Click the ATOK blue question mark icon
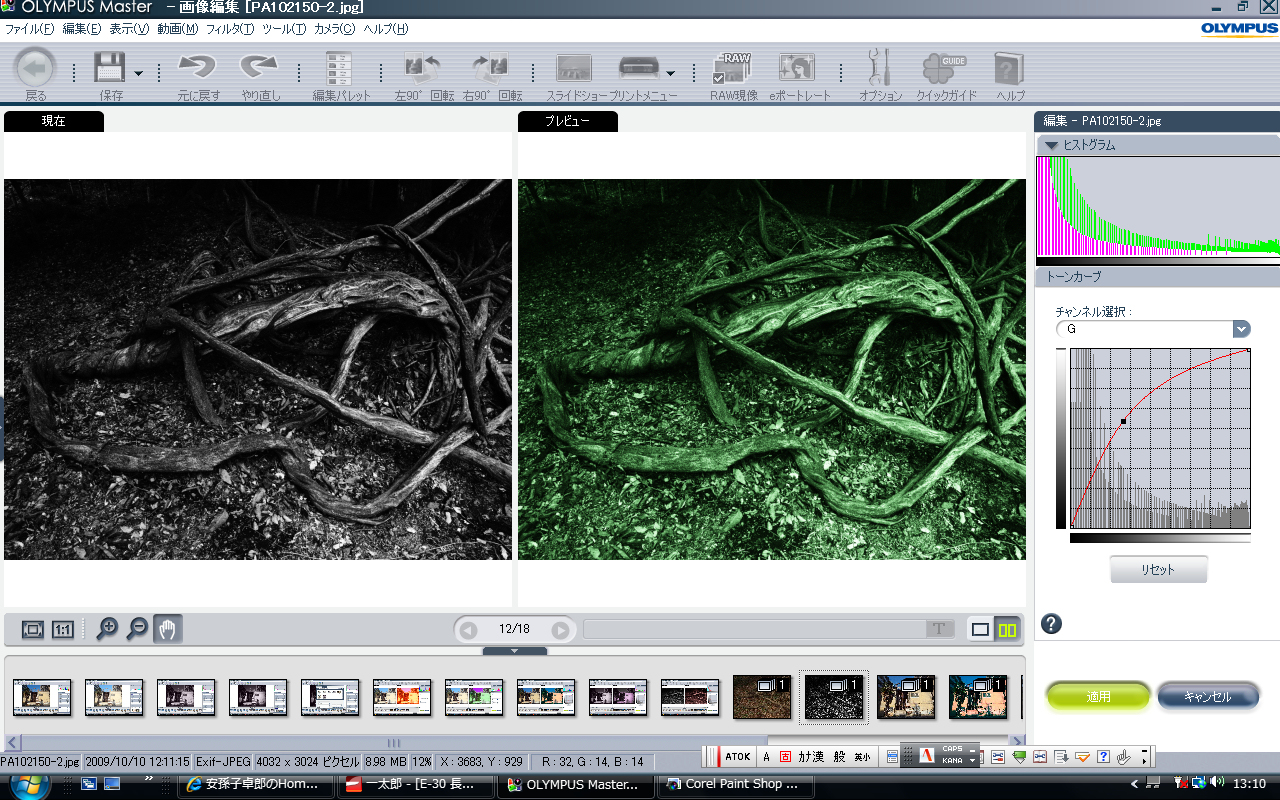Screen dimensions: 1280x800 (1103, 756)
